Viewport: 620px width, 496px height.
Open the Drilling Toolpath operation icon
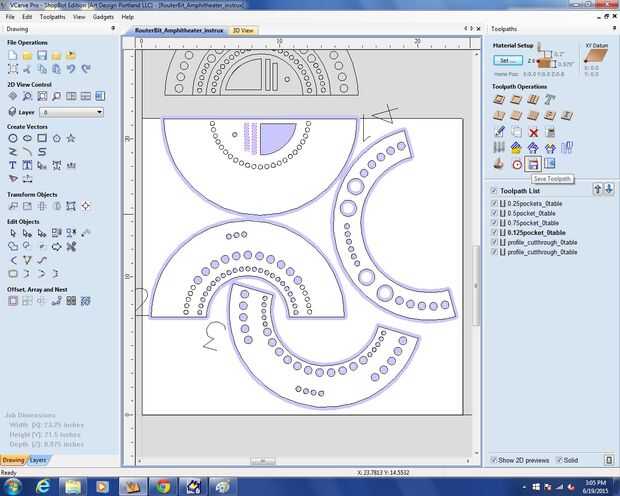coord(533,100)
